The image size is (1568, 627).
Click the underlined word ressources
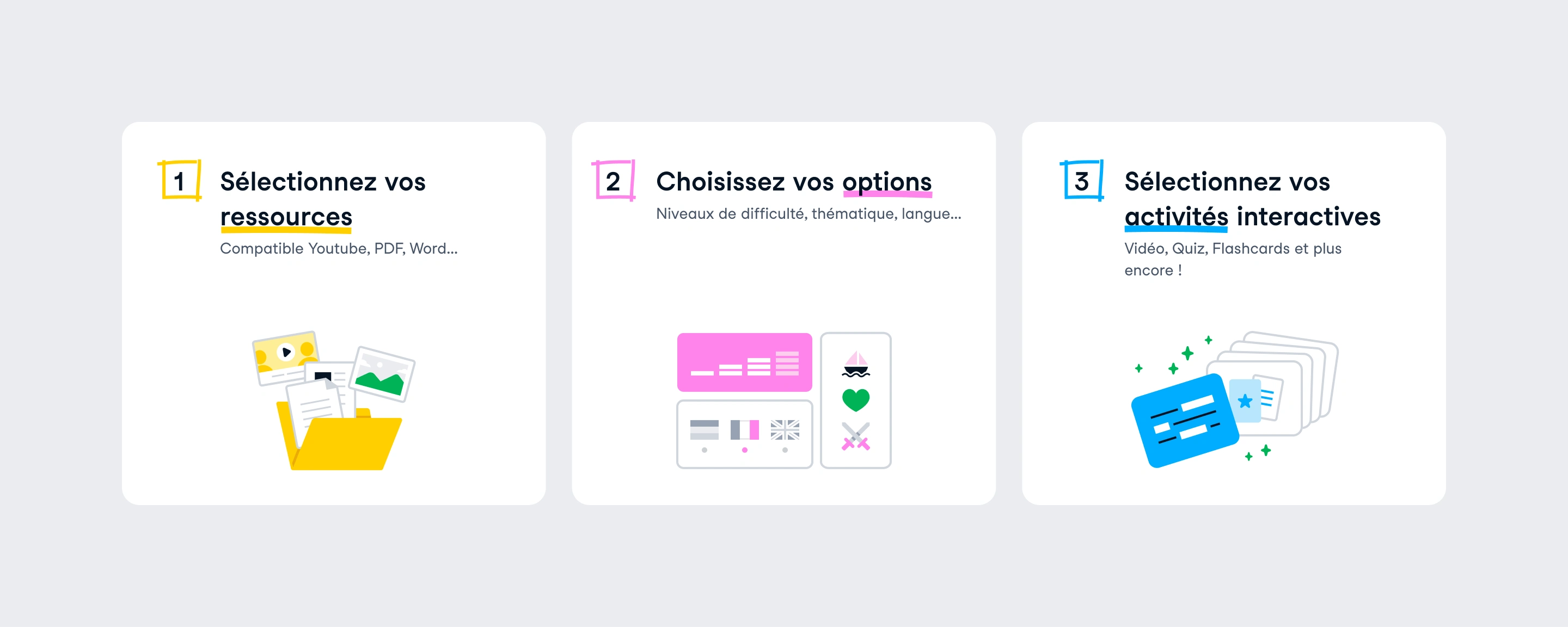pyautogui.click(x=286, y=217)
